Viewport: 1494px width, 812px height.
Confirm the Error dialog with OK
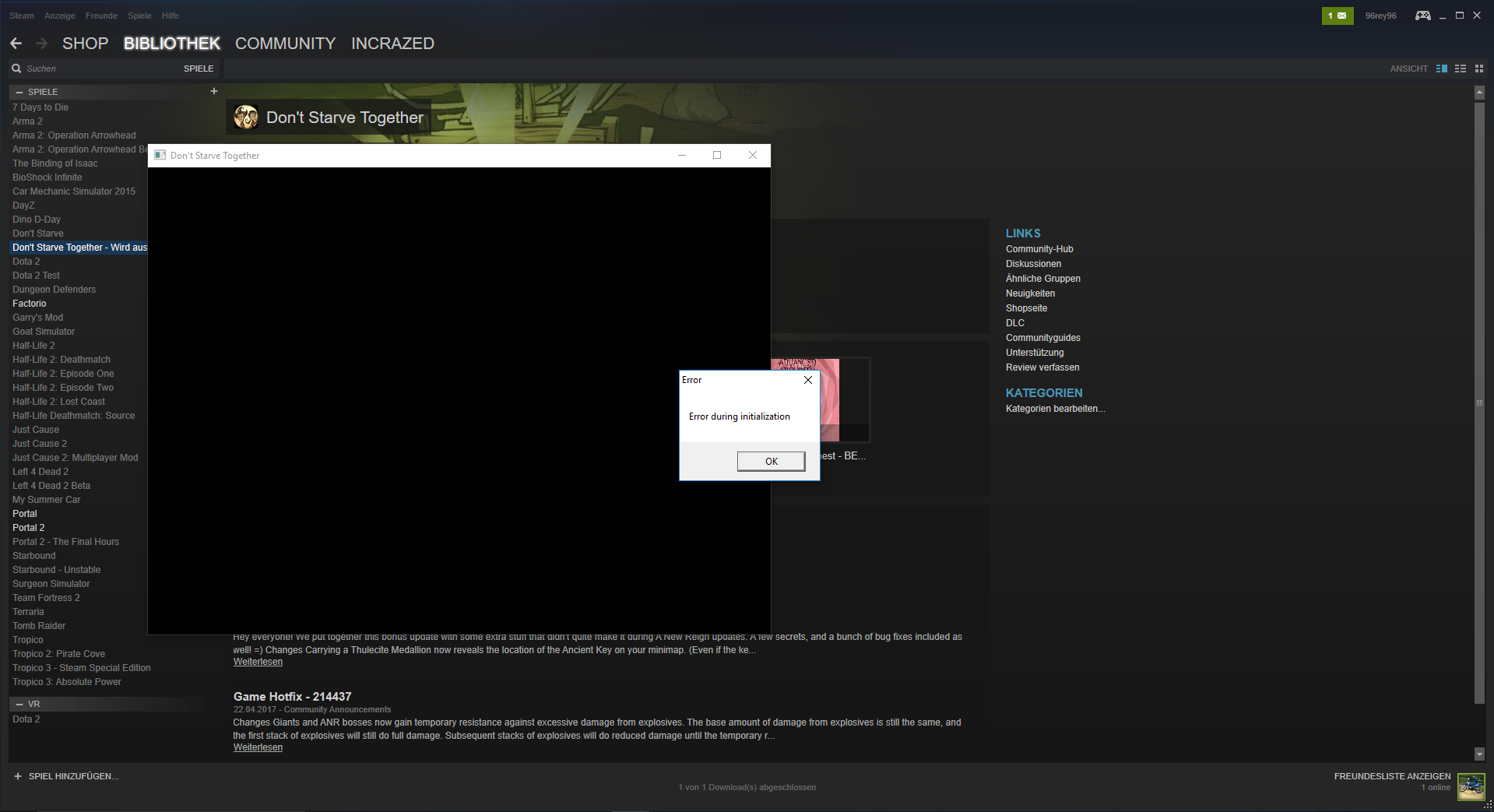tap(772, 462)
